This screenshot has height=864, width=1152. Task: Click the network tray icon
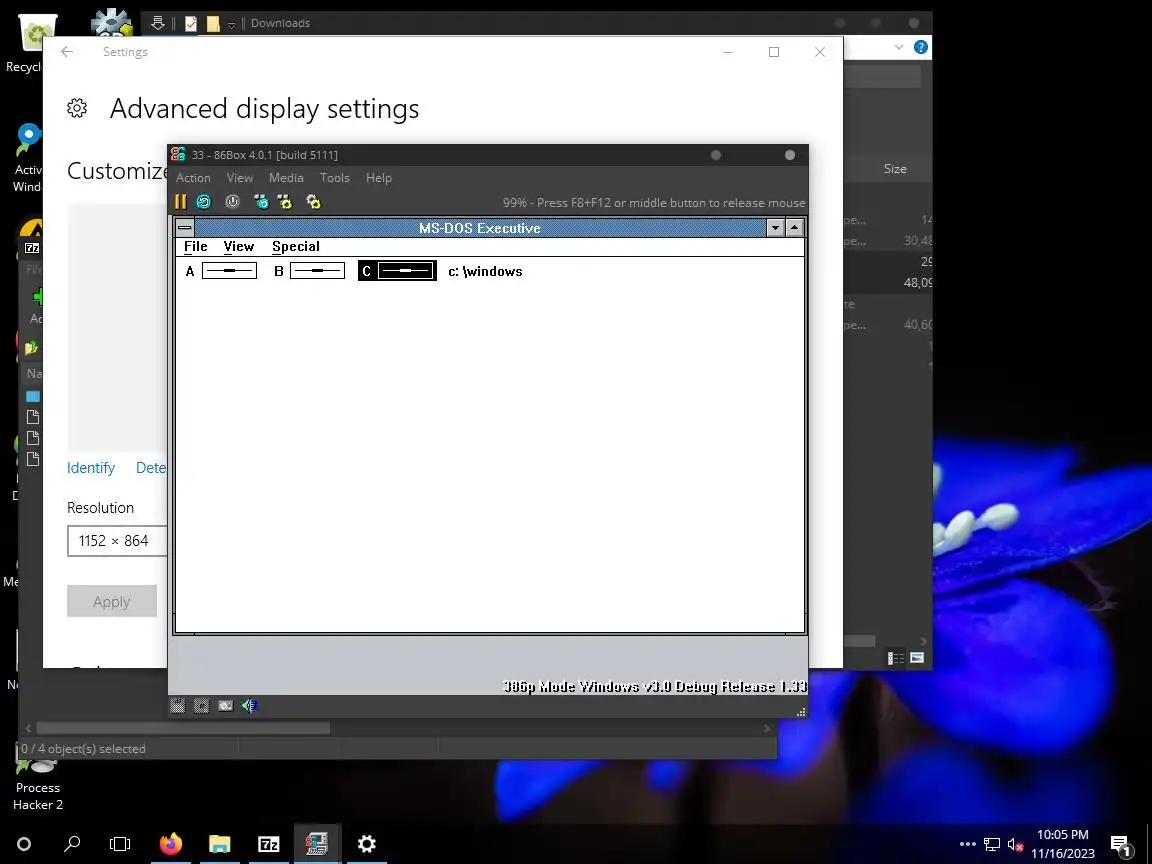pos(992,844)
